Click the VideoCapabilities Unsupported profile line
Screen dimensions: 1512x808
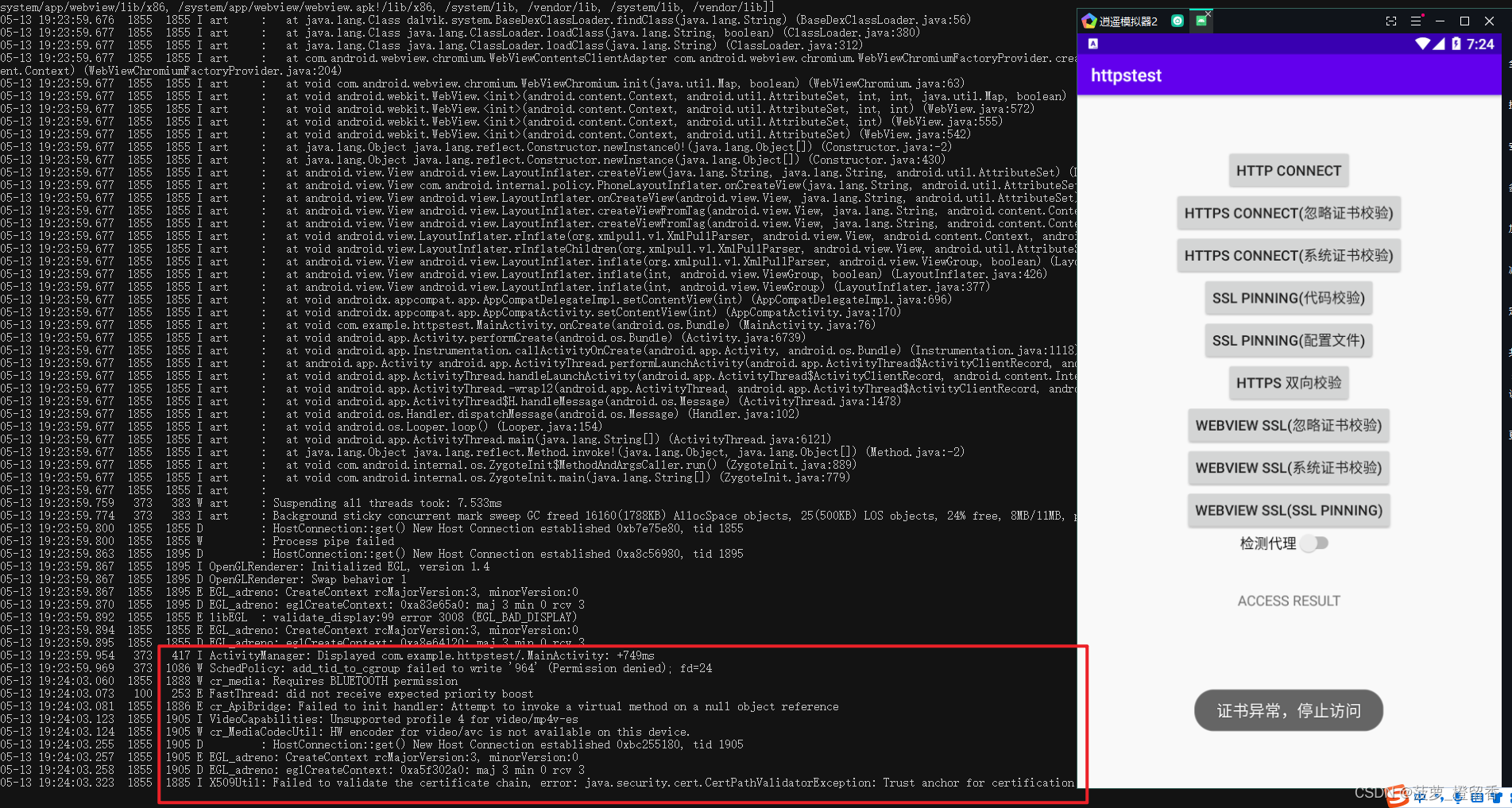pyautogui.click(x=289, y=719)
